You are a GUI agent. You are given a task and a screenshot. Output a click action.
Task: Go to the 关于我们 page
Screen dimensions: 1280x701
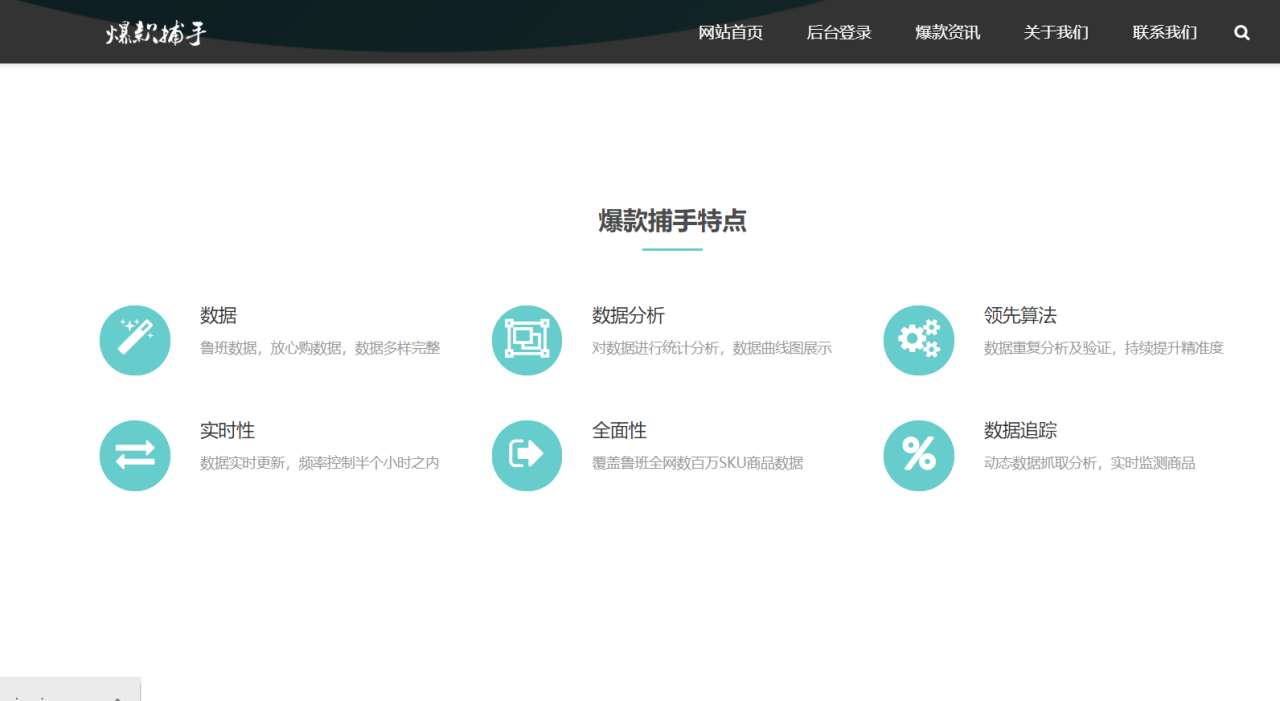pyautogui.click(x=1055, y=33)
